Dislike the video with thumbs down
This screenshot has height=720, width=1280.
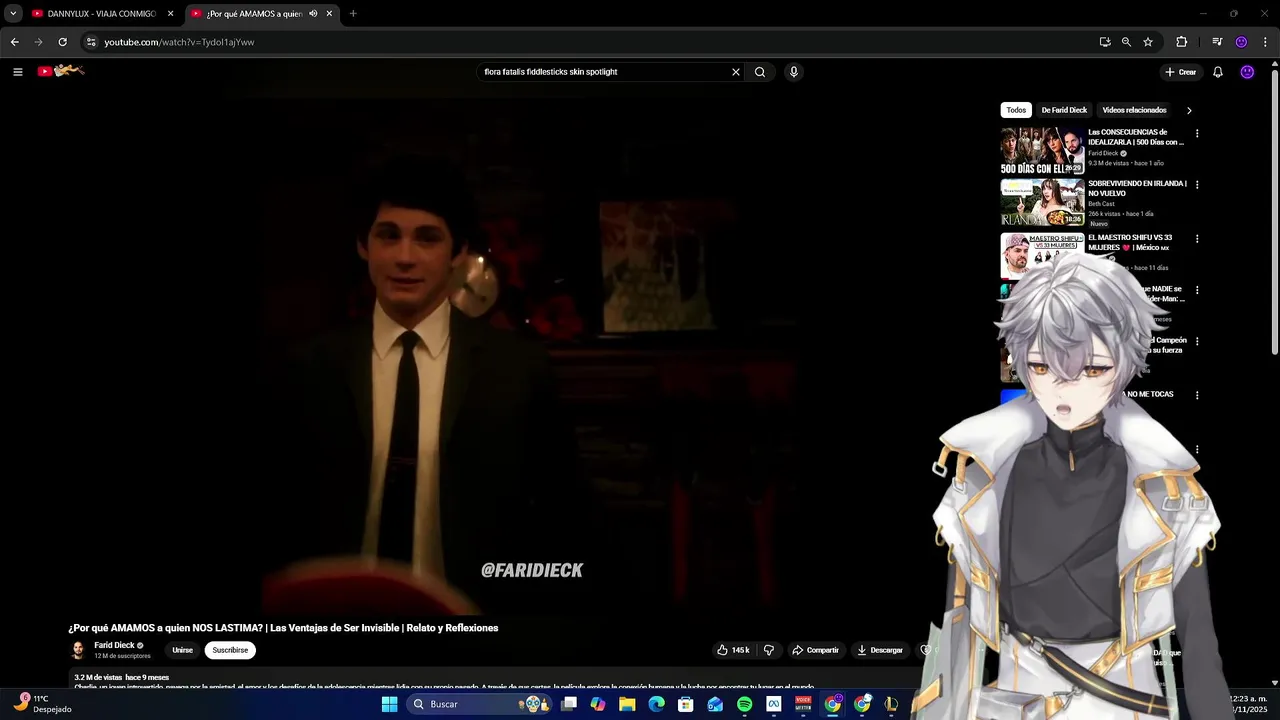coord(769,650)
